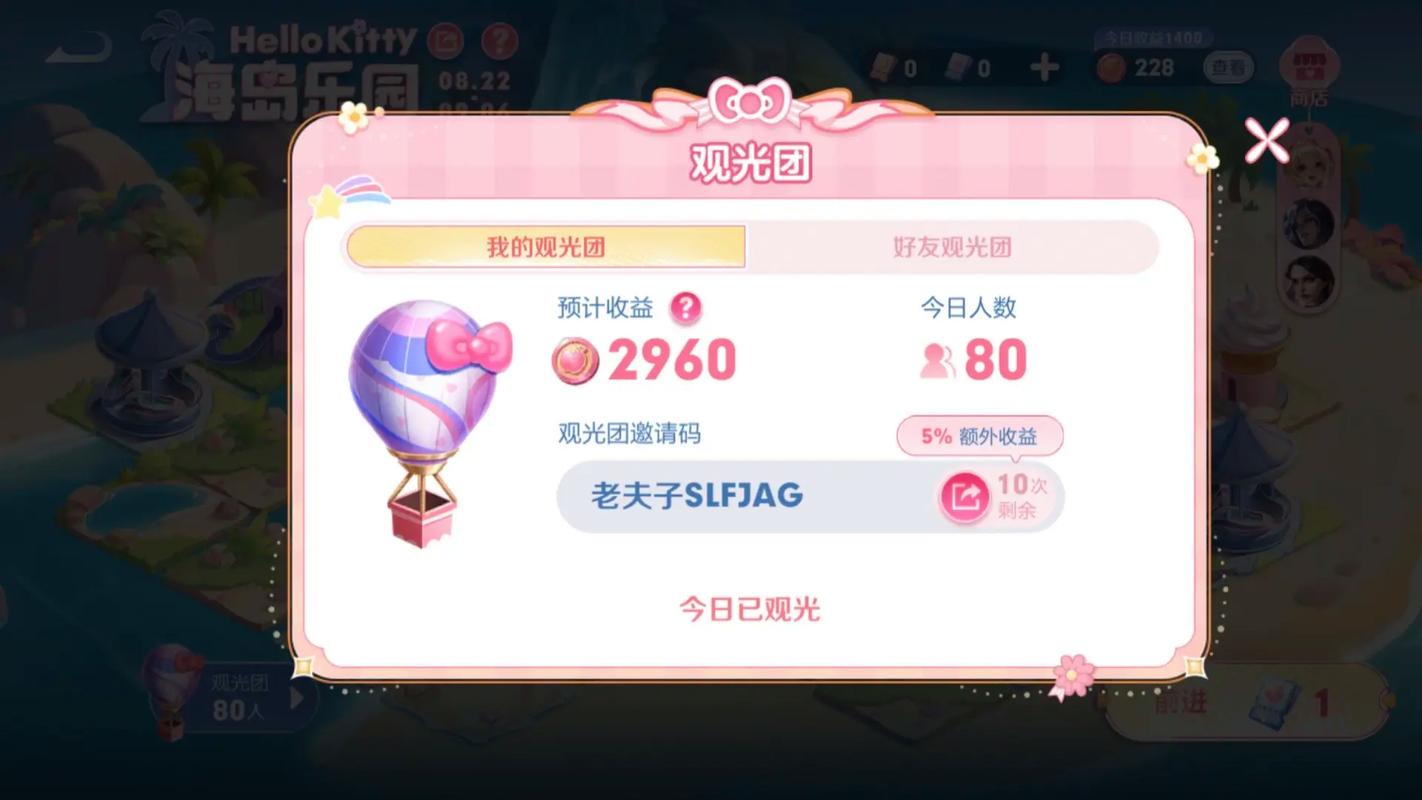This screenshot has height=800, width=1422.
Task: Click the invite code field 老夫子SLFJAG
Action: (810, 496)
